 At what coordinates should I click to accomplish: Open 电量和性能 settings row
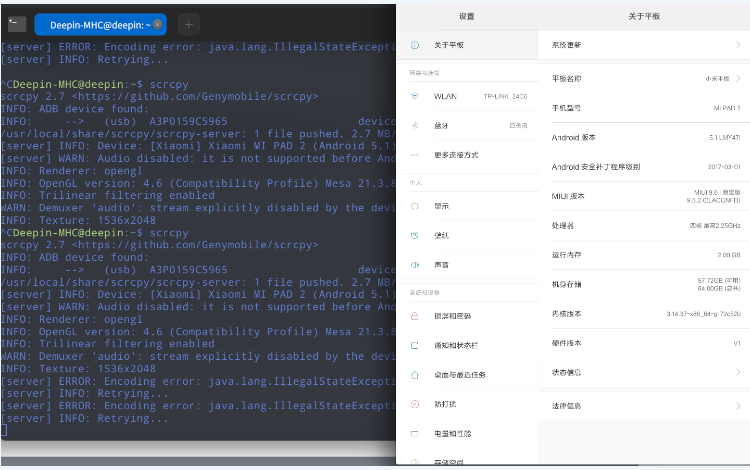tap(467, 434)
